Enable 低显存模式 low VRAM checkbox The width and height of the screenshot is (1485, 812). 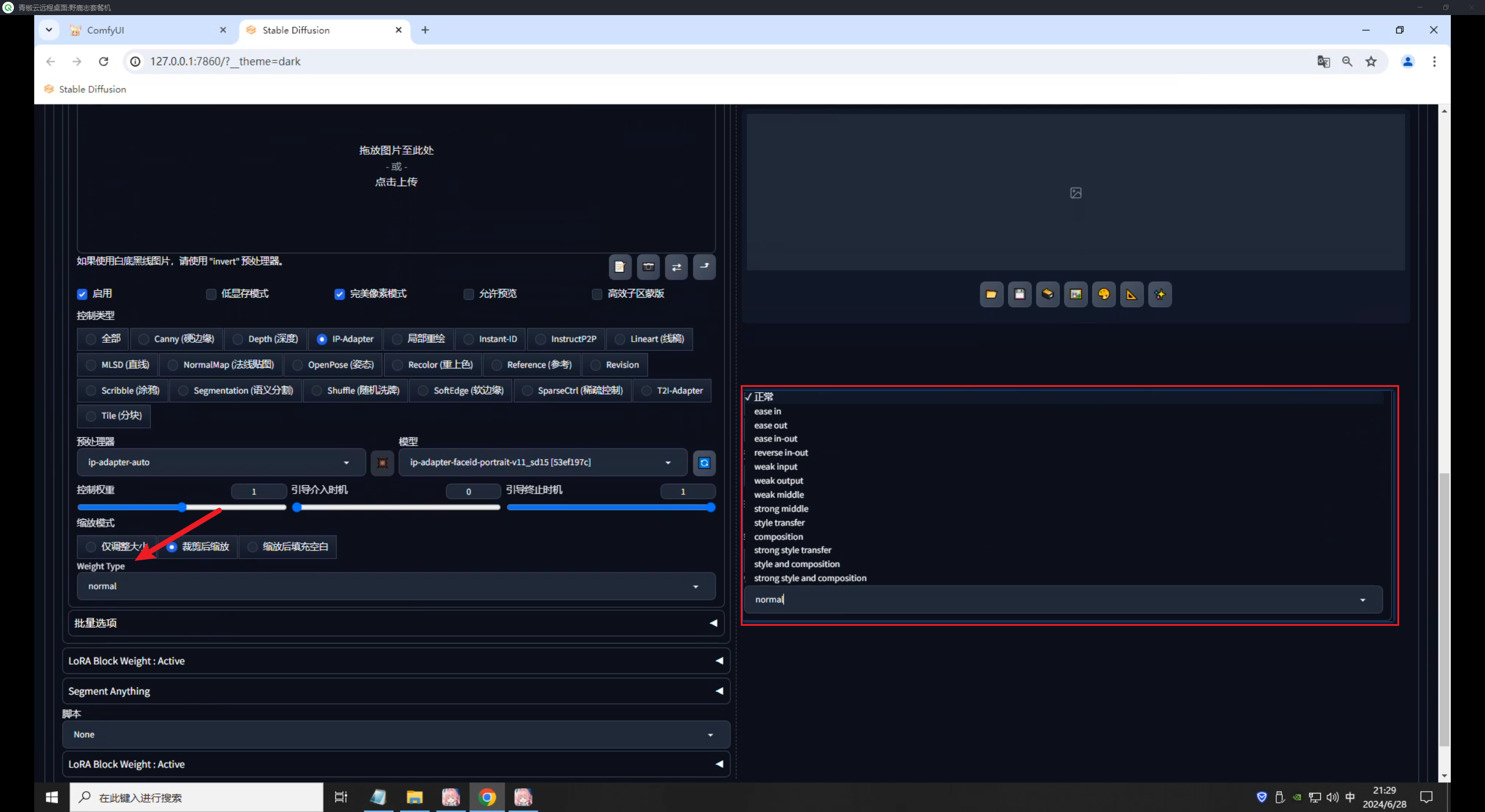[x=211, y=294]
